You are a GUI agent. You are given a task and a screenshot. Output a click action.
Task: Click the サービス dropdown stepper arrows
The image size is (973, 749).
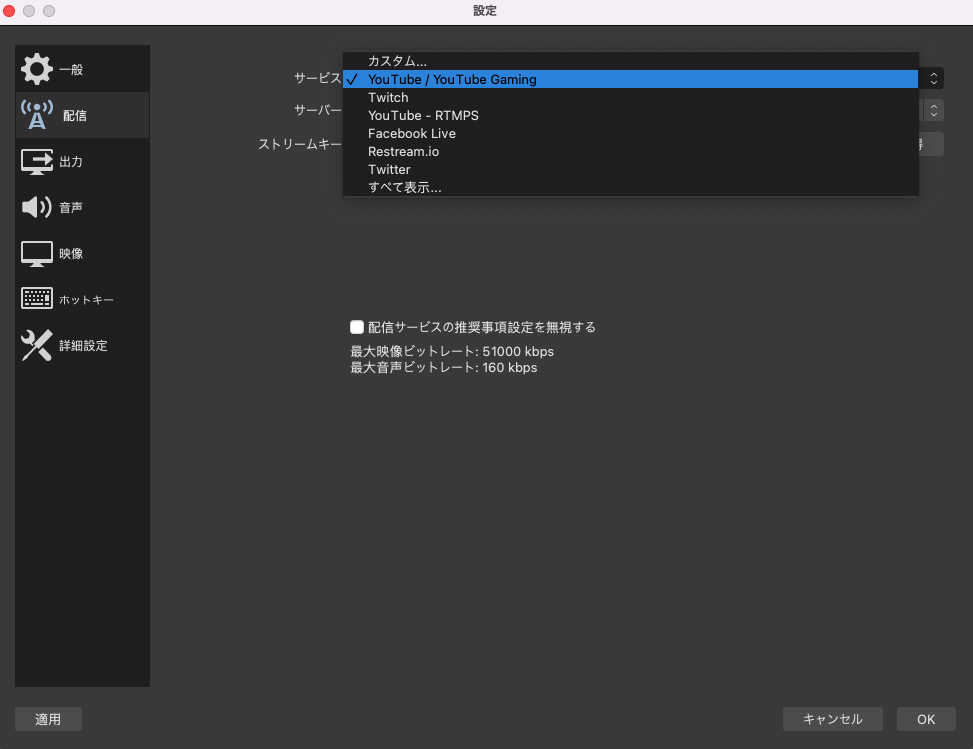click(x=933, y=78)
